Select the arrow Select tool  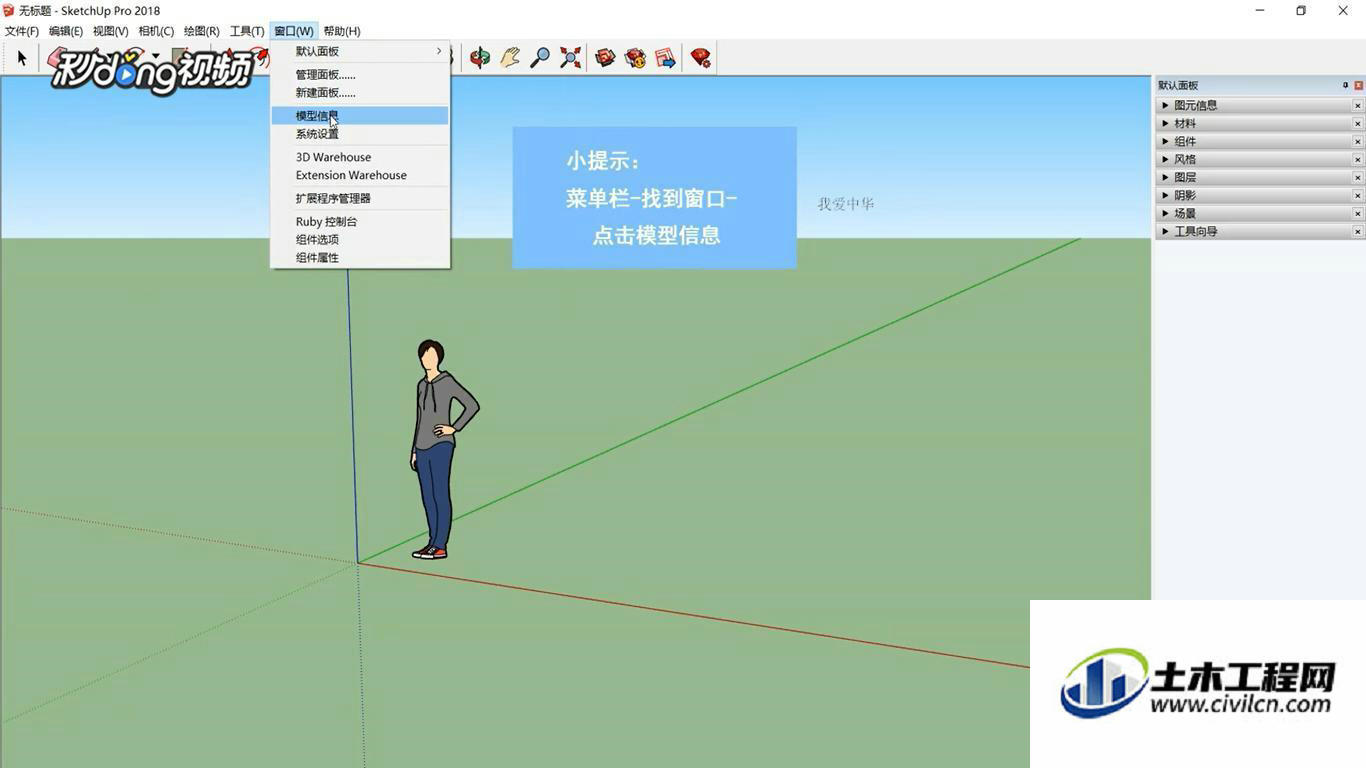[x=21, y=58]
